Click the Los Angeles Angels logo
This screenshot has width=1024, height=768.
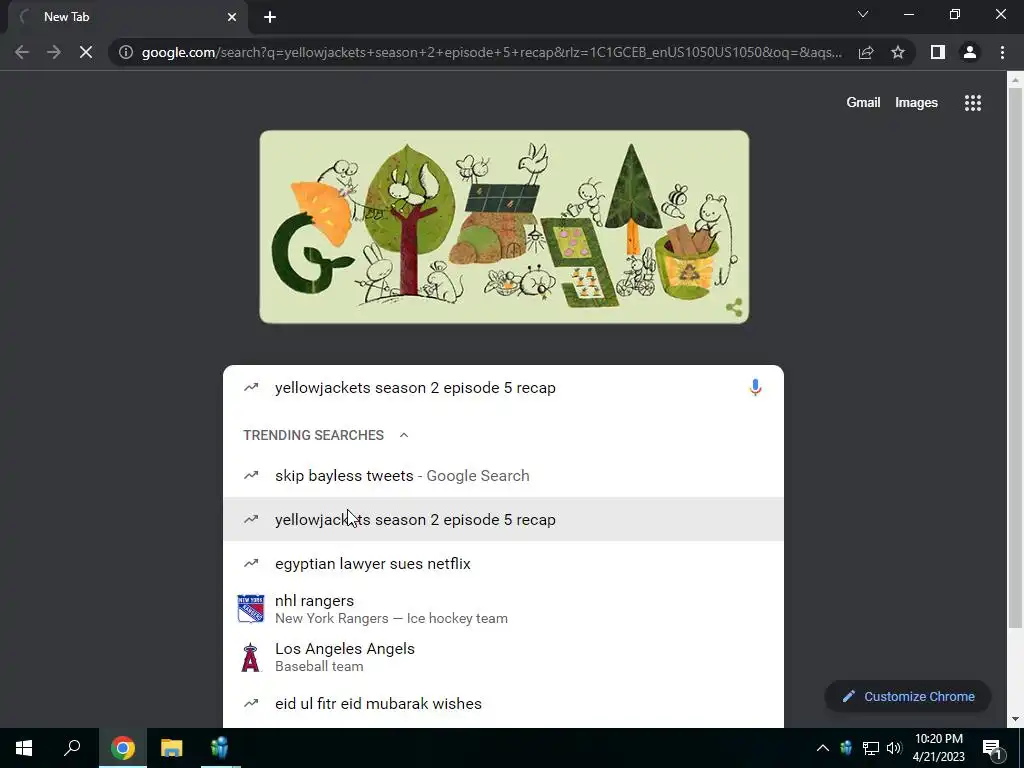point(251,657)
